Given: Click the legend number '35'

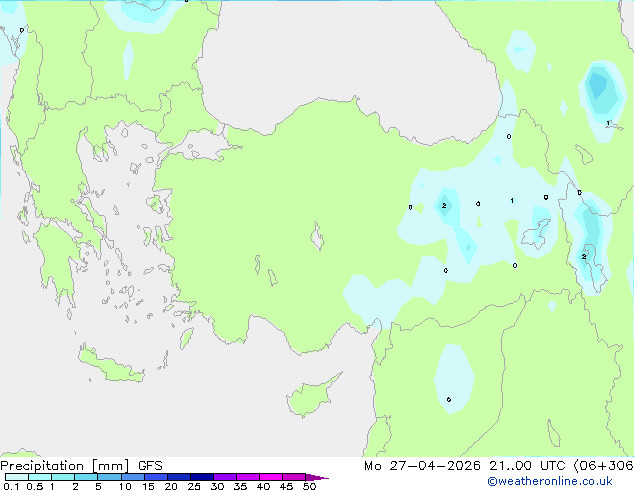Looking at the screenshot, I should (240, 486).
